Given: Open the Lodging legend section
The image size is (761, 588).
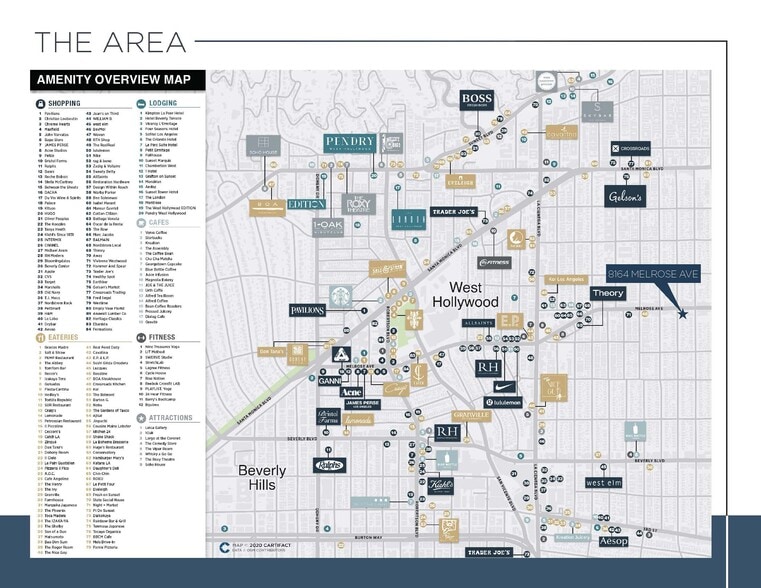Looking at the screenshot, I should [162, 103].
